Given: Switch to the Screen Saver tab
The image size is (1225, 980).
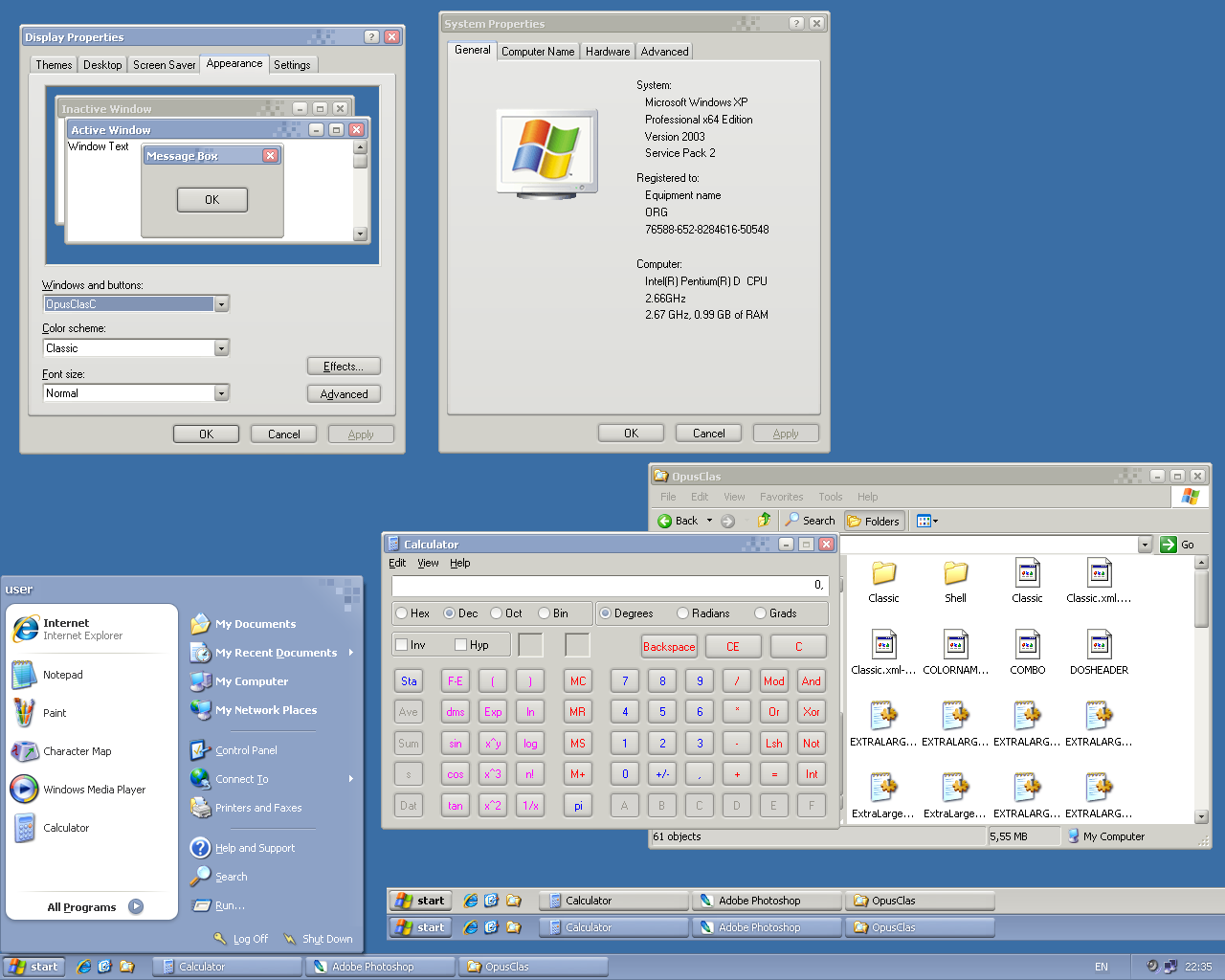Looking at the screenshot, I should [164, 65].
